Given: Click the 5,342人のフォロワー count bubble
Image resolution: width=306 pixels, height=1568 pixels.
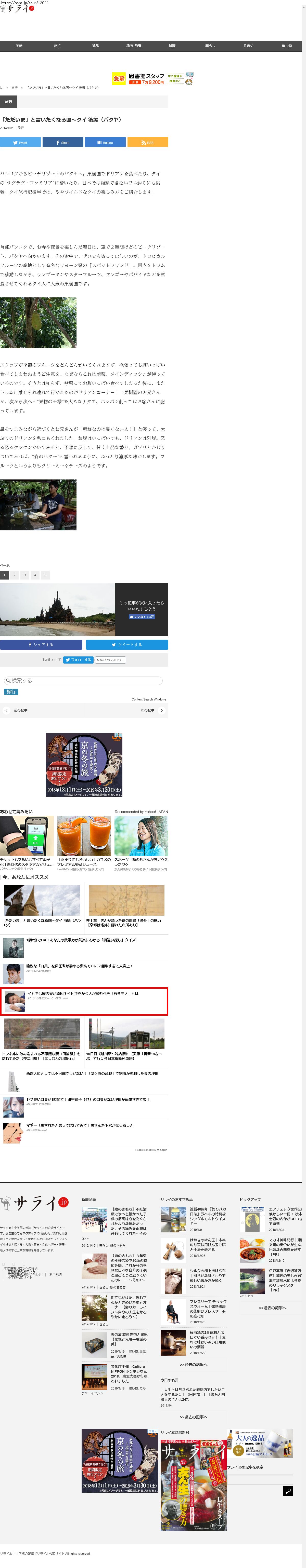Looking at the screenshot, I should click(110, 660).
